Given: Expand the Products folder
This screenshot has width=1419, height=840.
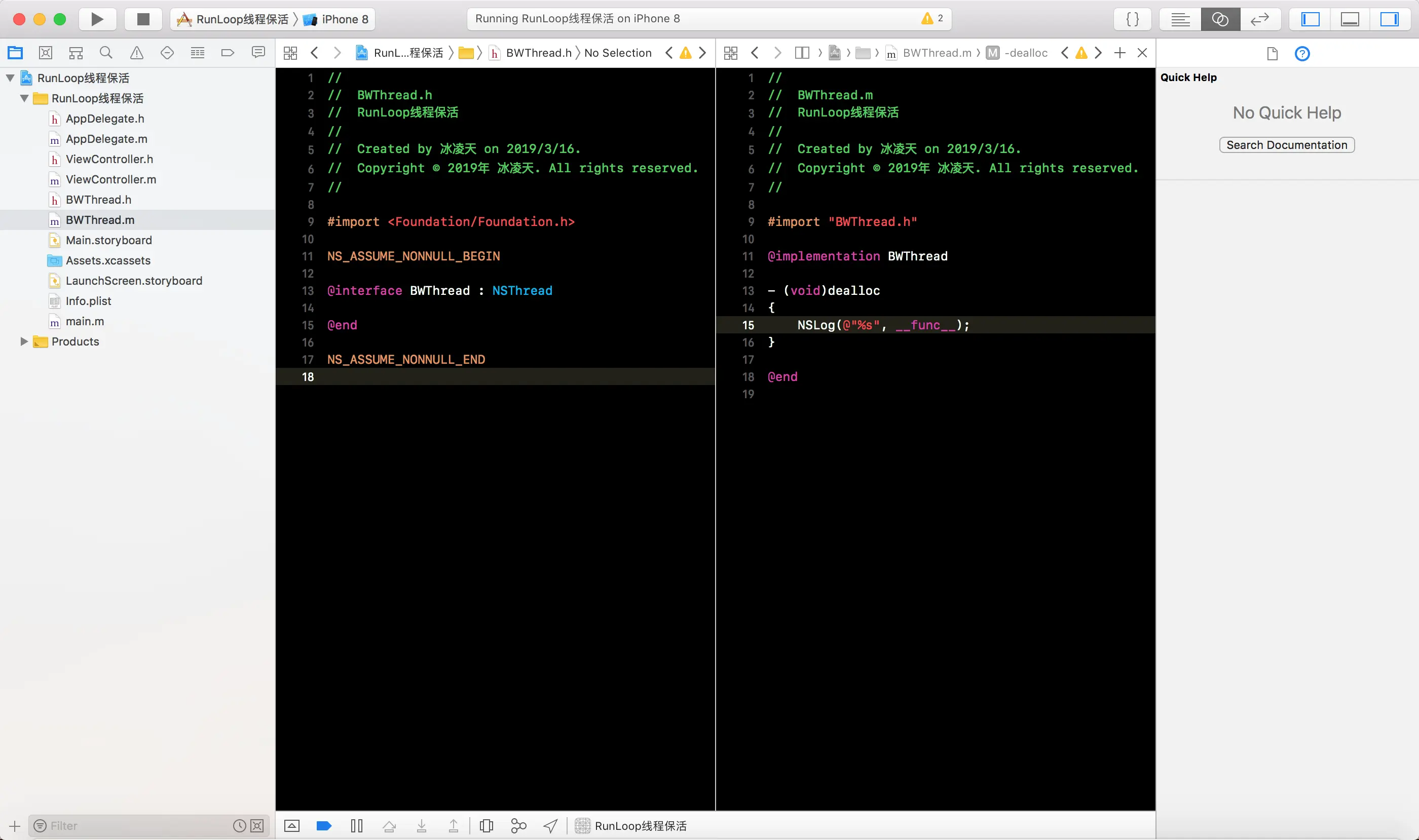Looking at the screenshot, I should point(24,341).
